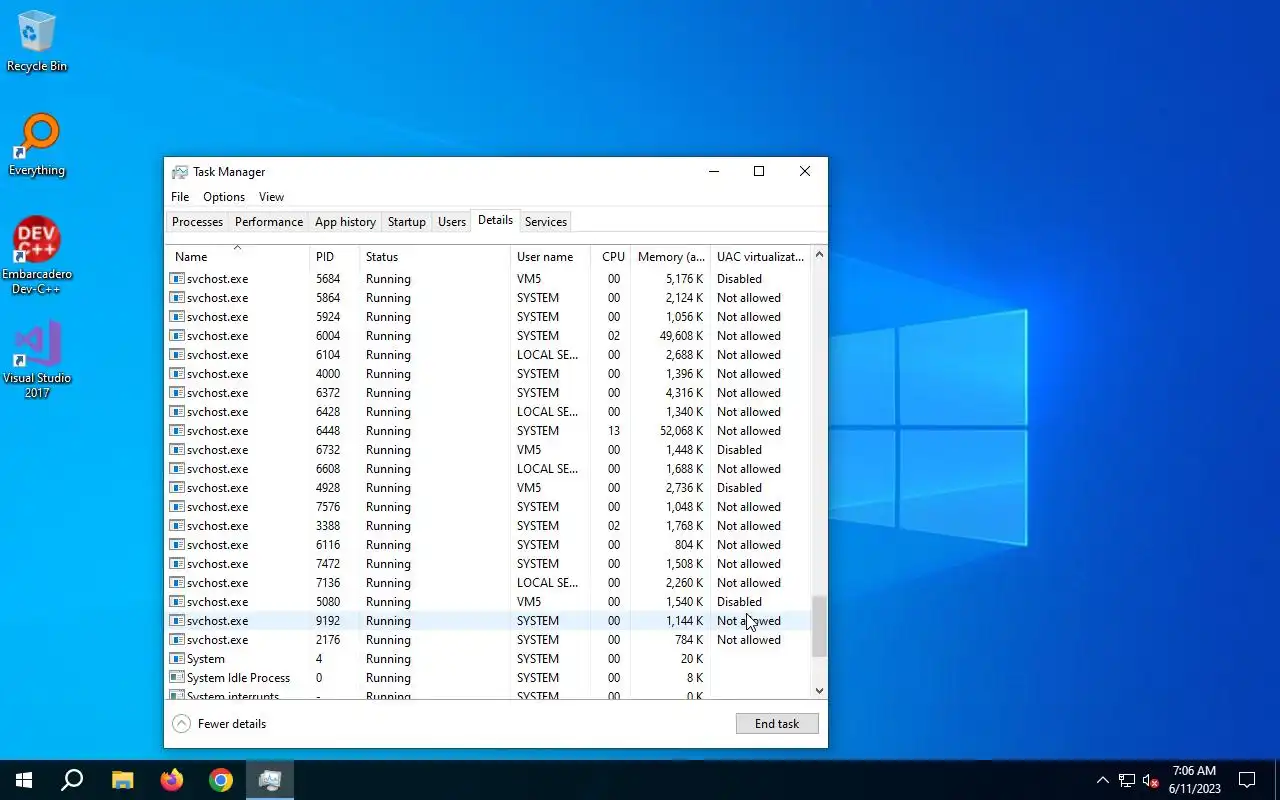
Task: Click PID 4928 cell
Action: tap(328, 488)
